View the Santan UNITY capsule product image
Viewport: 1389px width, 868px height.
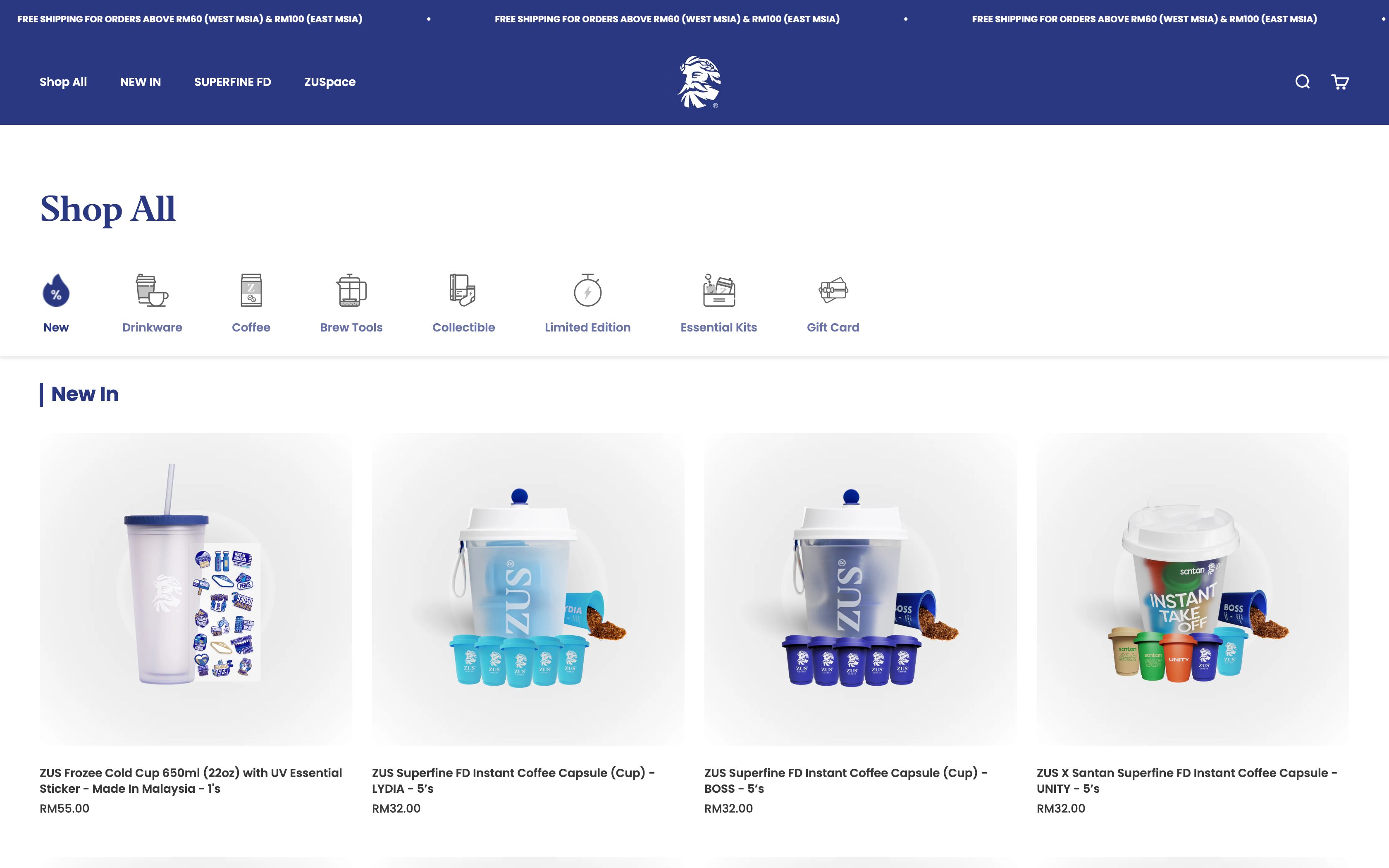click(1193, 589)
